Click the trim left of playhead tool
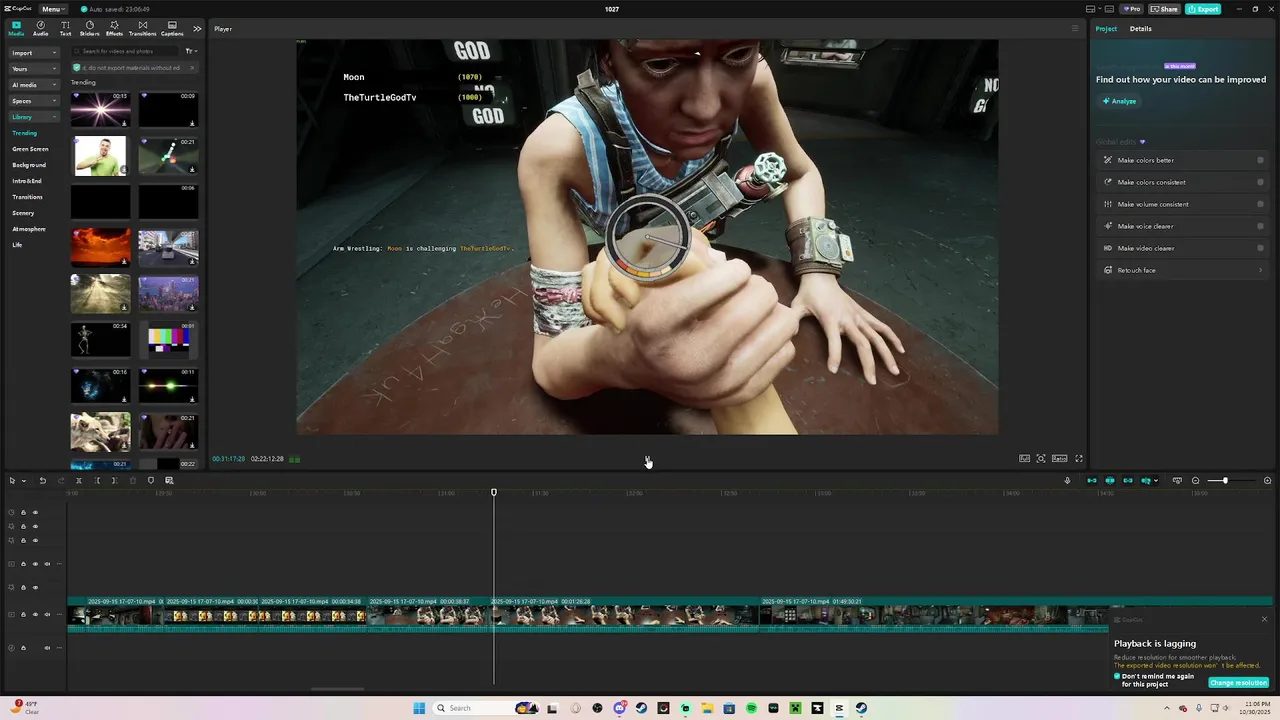Viewport: 1280px width, 720px height. pos(97,480)
